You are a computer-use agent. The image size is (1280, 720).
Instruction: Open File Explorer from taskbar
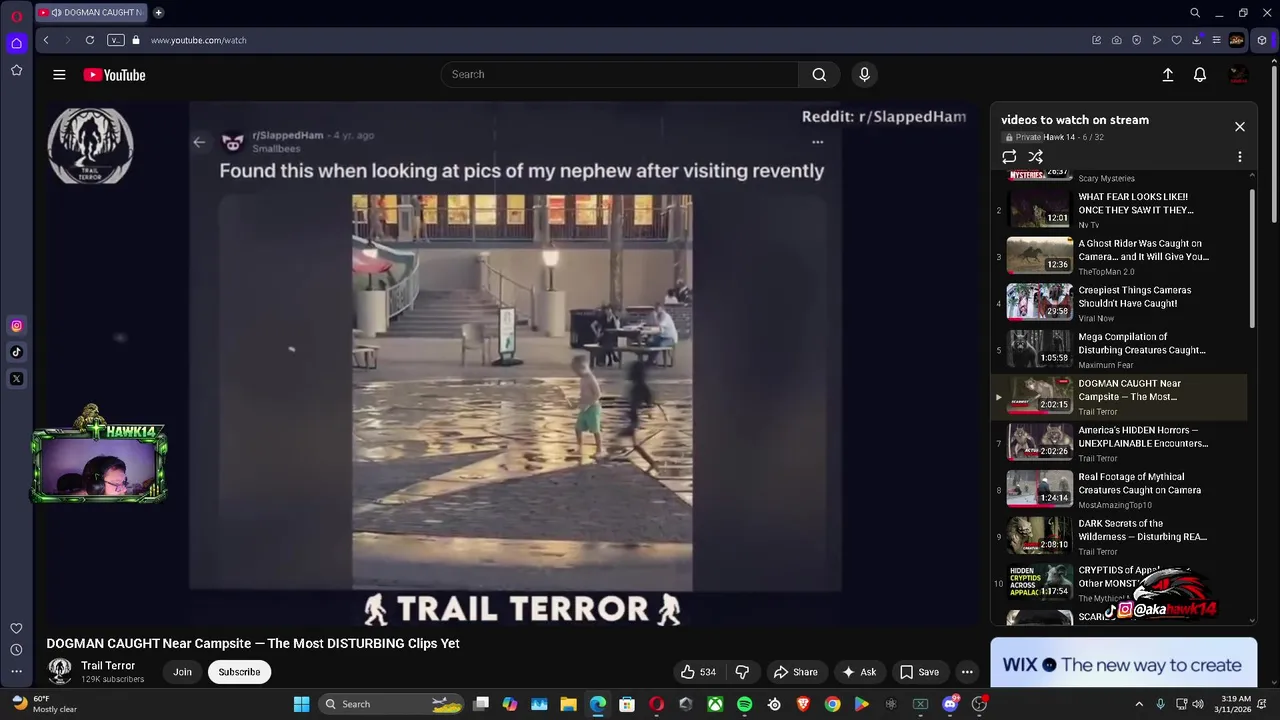coord(568,704)
